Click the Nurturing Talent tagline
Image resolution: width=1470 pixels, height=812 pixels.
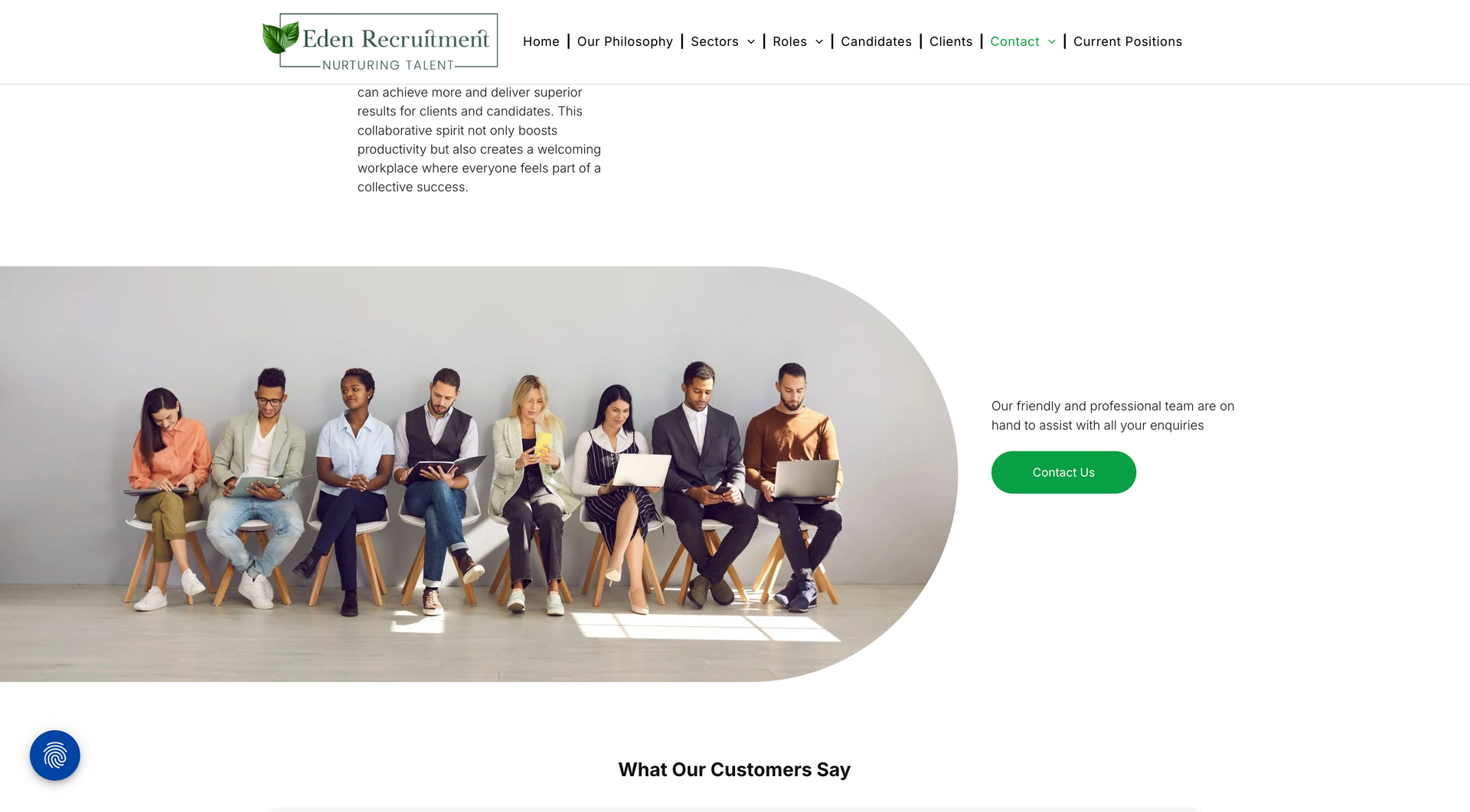point(388,65)
